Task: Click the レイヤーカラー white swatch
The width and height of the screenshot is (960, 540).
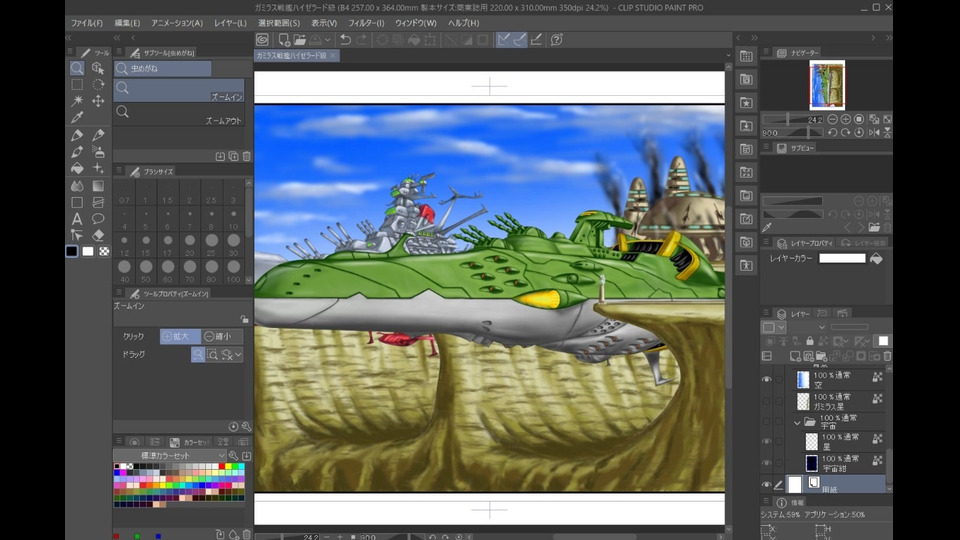Action: click(x=842, y=258)
